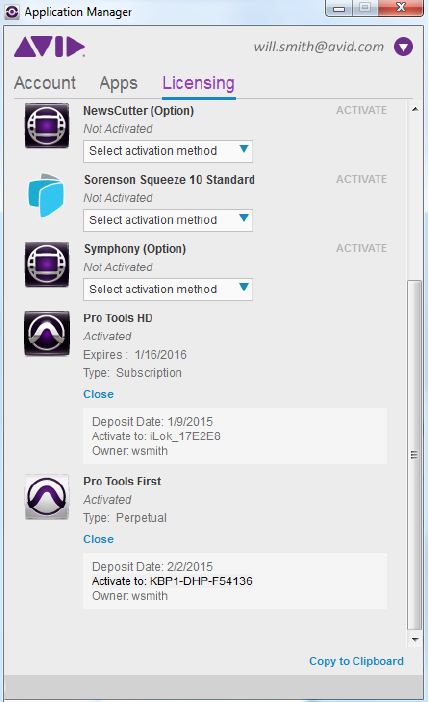The height and width of the screenshot is (702, 429).
Task: Activate the NewsCutter (Option) license
Action: (361, 110)
